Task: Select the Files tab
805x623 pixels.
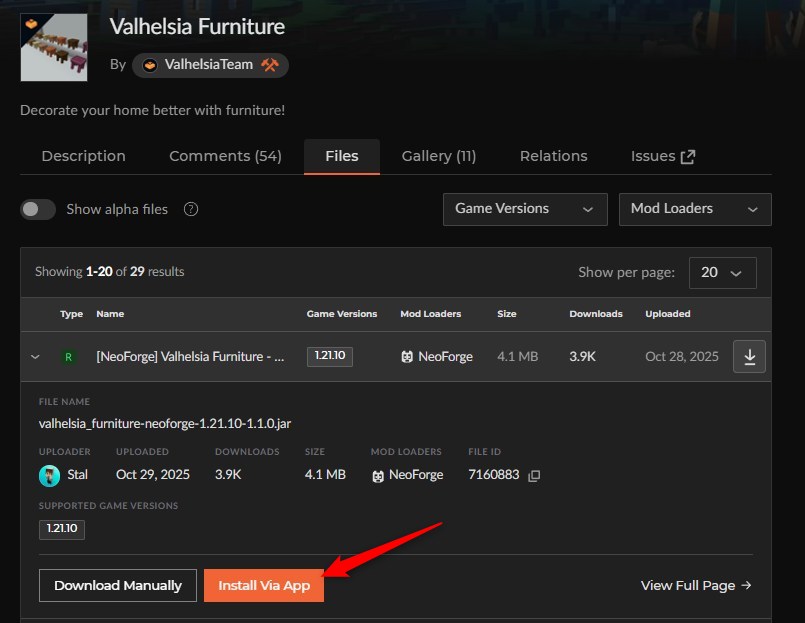Action: (x=342, y=156)
